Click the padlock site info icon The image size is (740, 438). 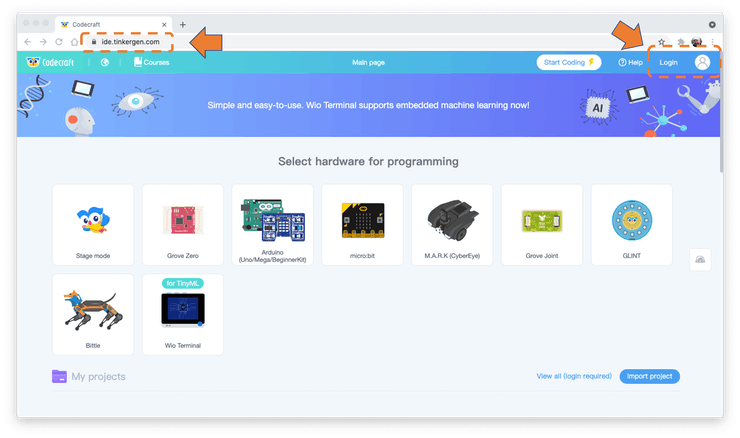point(94,42)
